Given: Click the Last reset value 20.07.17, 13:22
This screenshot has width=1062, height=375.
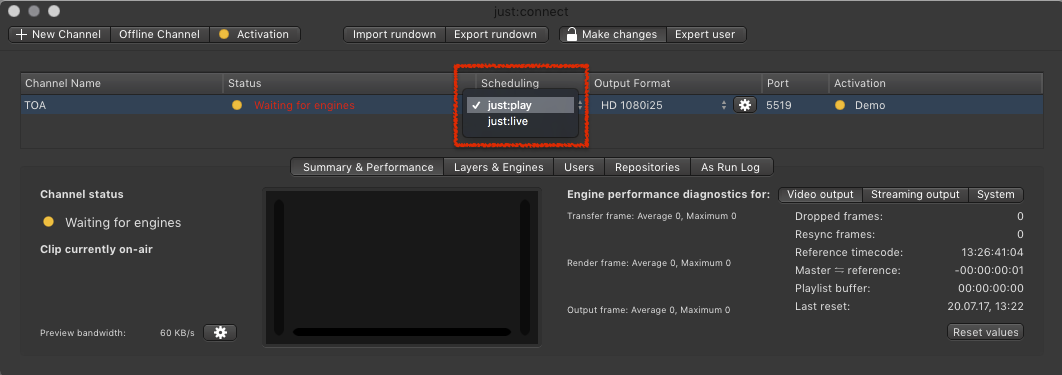Looking at the screenshot, I should pos(985,307).
